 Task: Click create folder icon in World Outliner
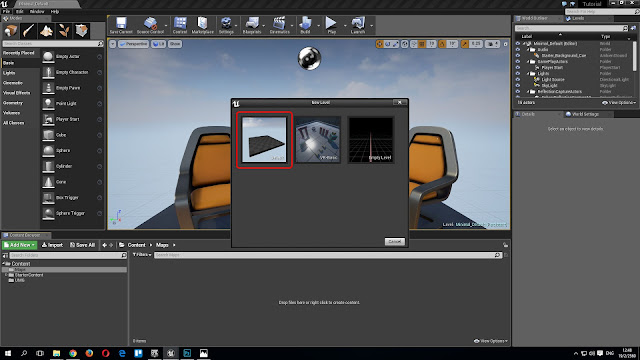[633, 28]
